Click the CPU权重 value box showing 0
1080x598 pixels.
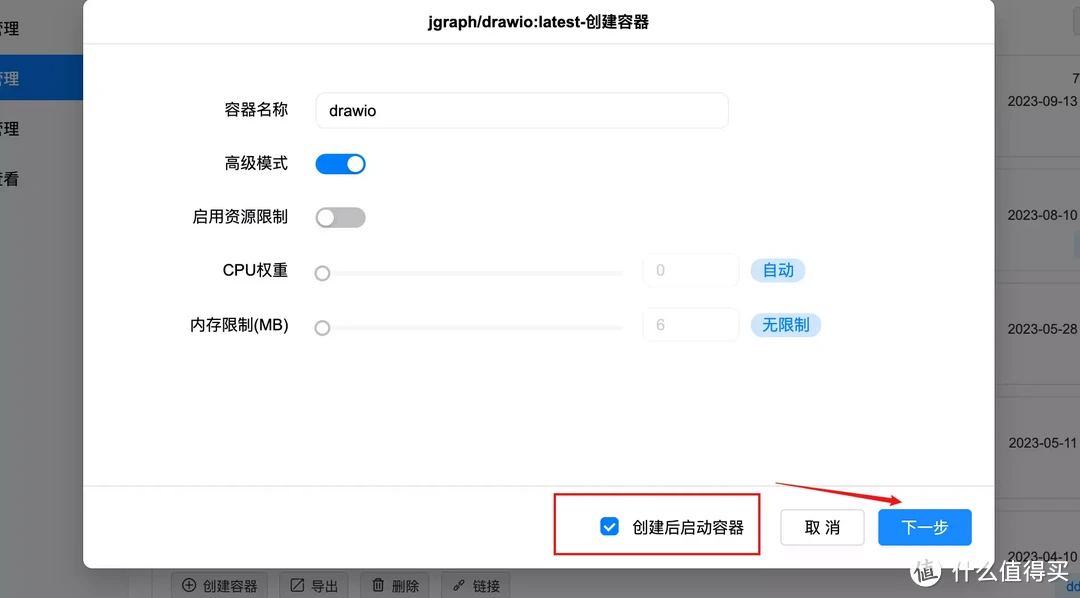tap(690, 270)
